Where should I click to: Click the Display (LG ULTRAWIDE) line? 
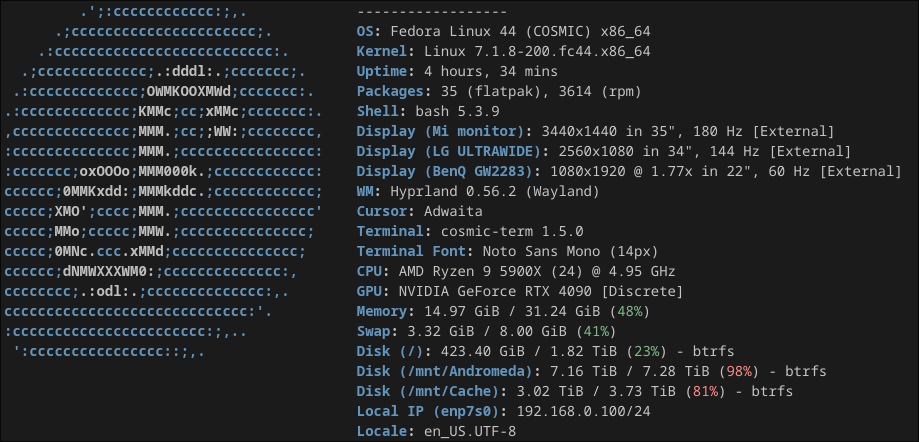[604, 151]
